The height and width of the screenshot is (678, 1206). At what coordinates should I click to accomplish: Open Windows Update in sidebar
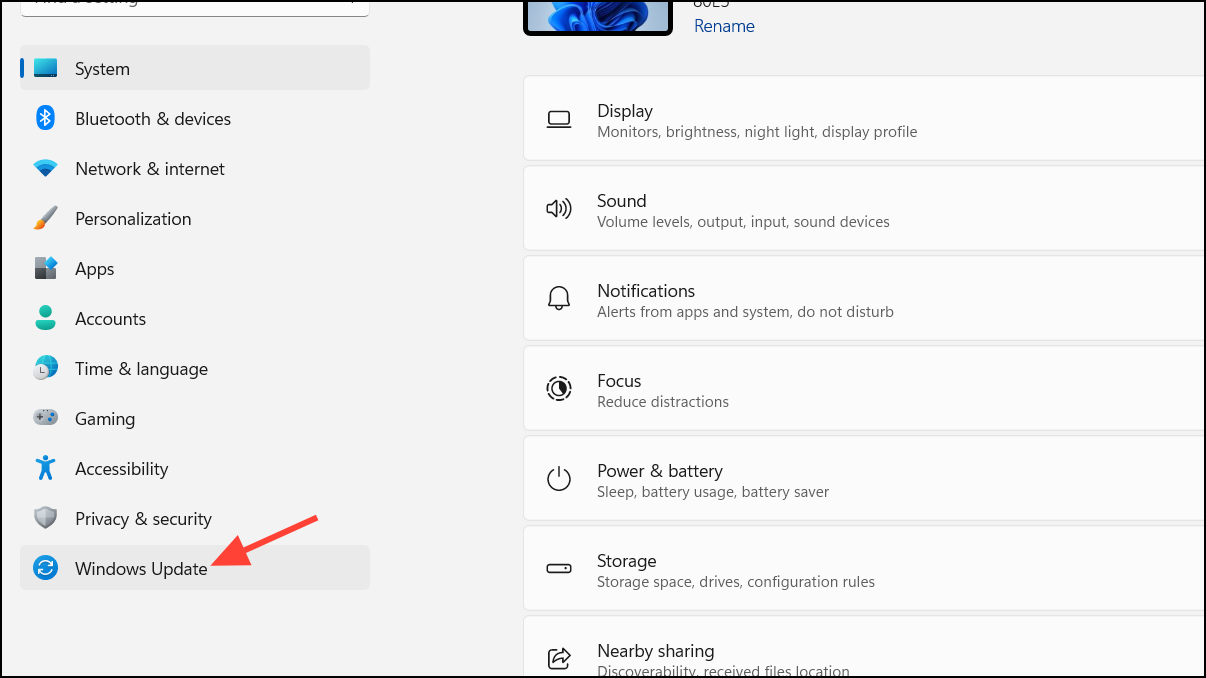click(x=195, y=568)
